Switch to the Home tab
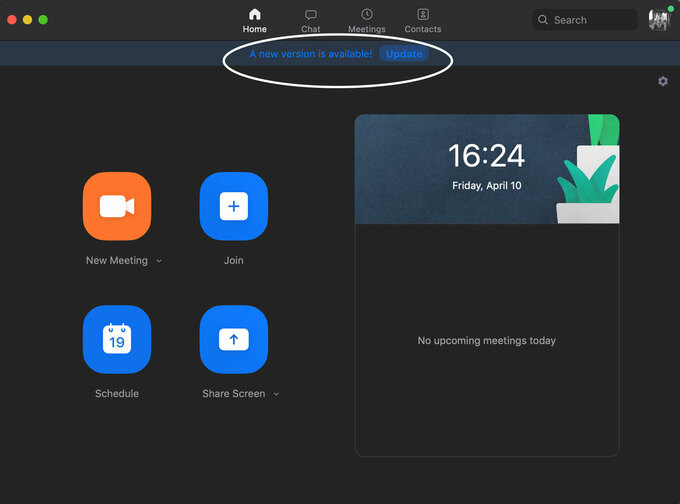 click(x=255, y=21)
